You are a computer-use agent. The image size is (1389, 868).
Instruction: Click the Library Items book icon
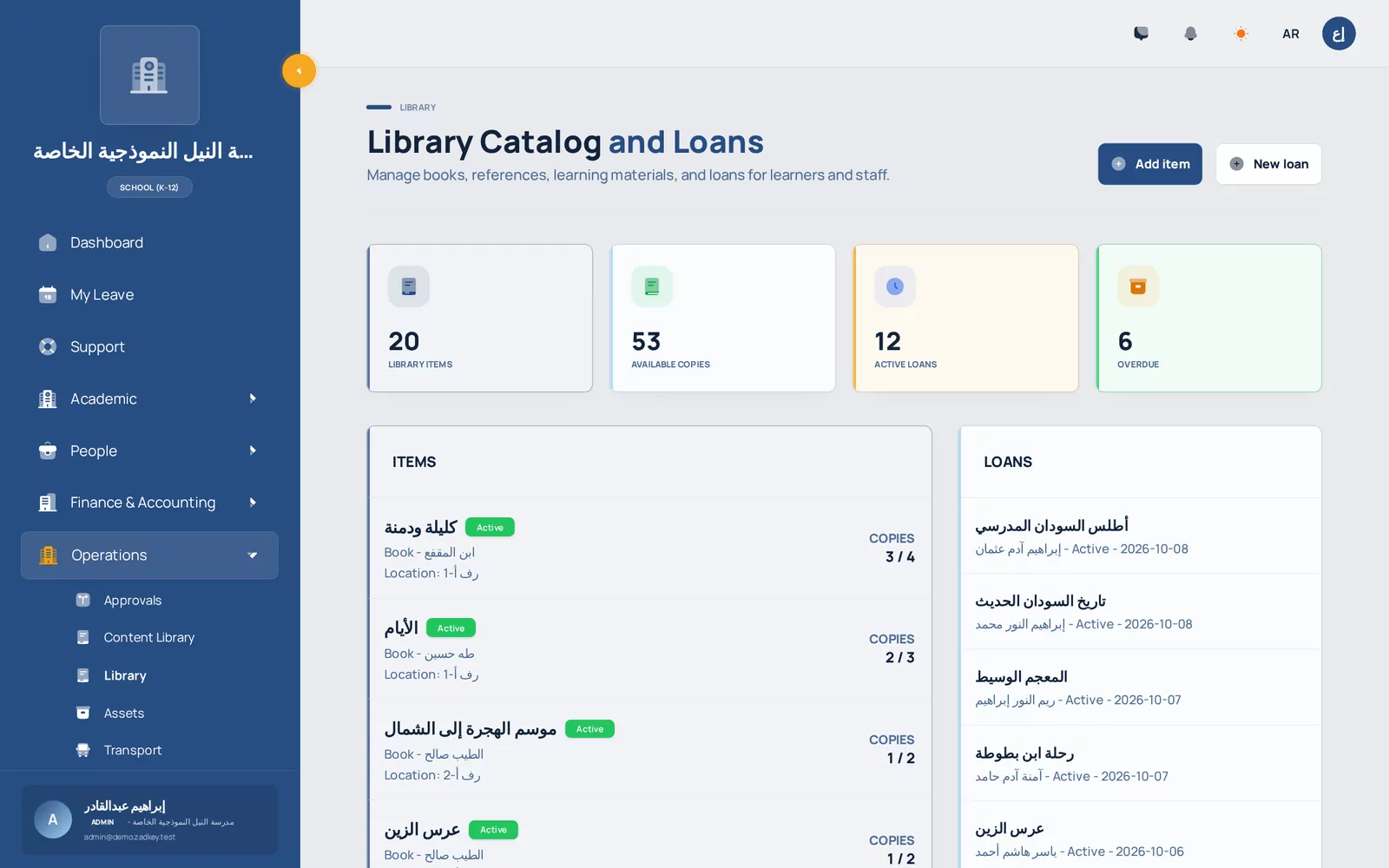409,286
